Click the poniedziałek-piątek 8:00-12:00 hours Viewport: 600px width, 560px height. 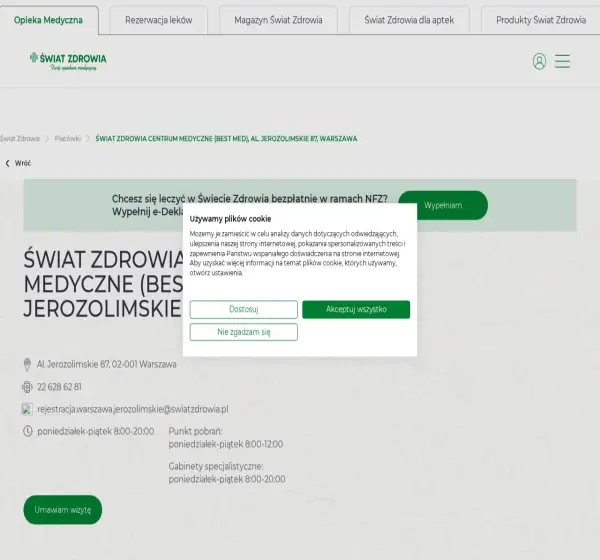point(226,444)
